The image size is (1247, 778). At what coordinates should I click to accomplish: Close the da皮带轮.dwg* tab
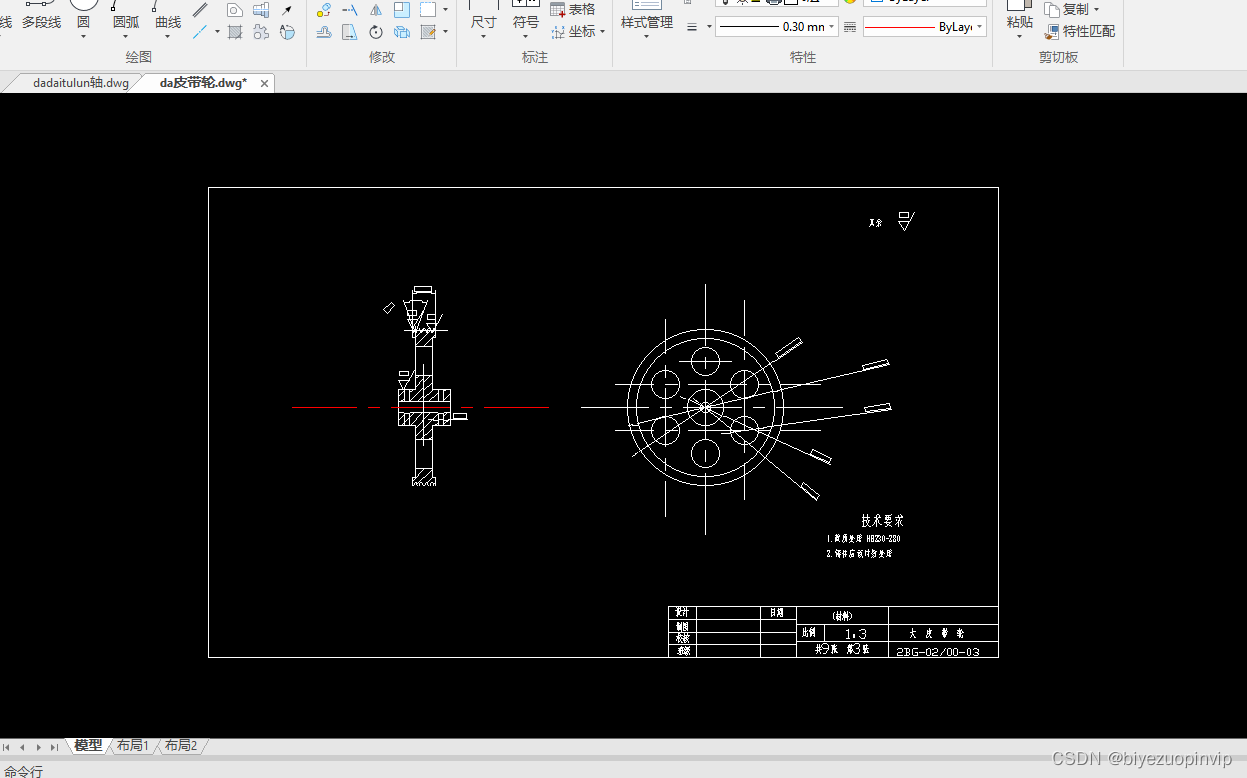tap(264, 84)
